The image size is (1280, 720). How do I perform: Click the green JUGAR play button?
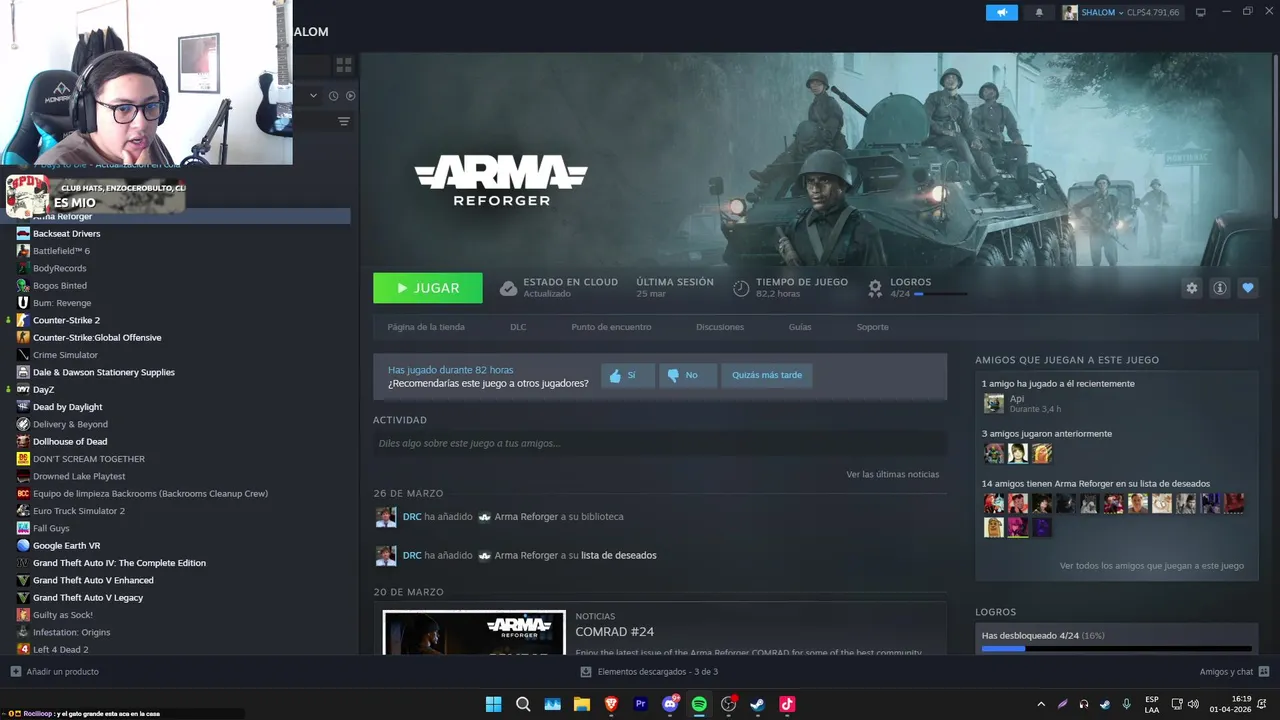pyautogui.click(x=428, y=288)
